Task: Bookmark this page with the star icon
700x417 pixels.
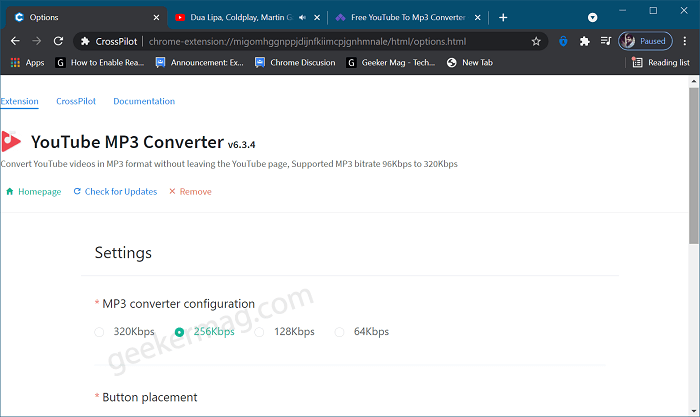Action: pyautogui.click(x=536, y=42)
